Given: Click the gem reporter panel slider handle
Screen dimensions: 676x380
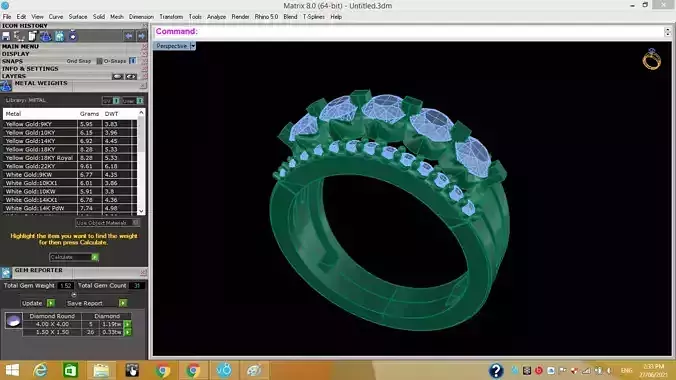Looking at the screenshot, I should point(74,295).
